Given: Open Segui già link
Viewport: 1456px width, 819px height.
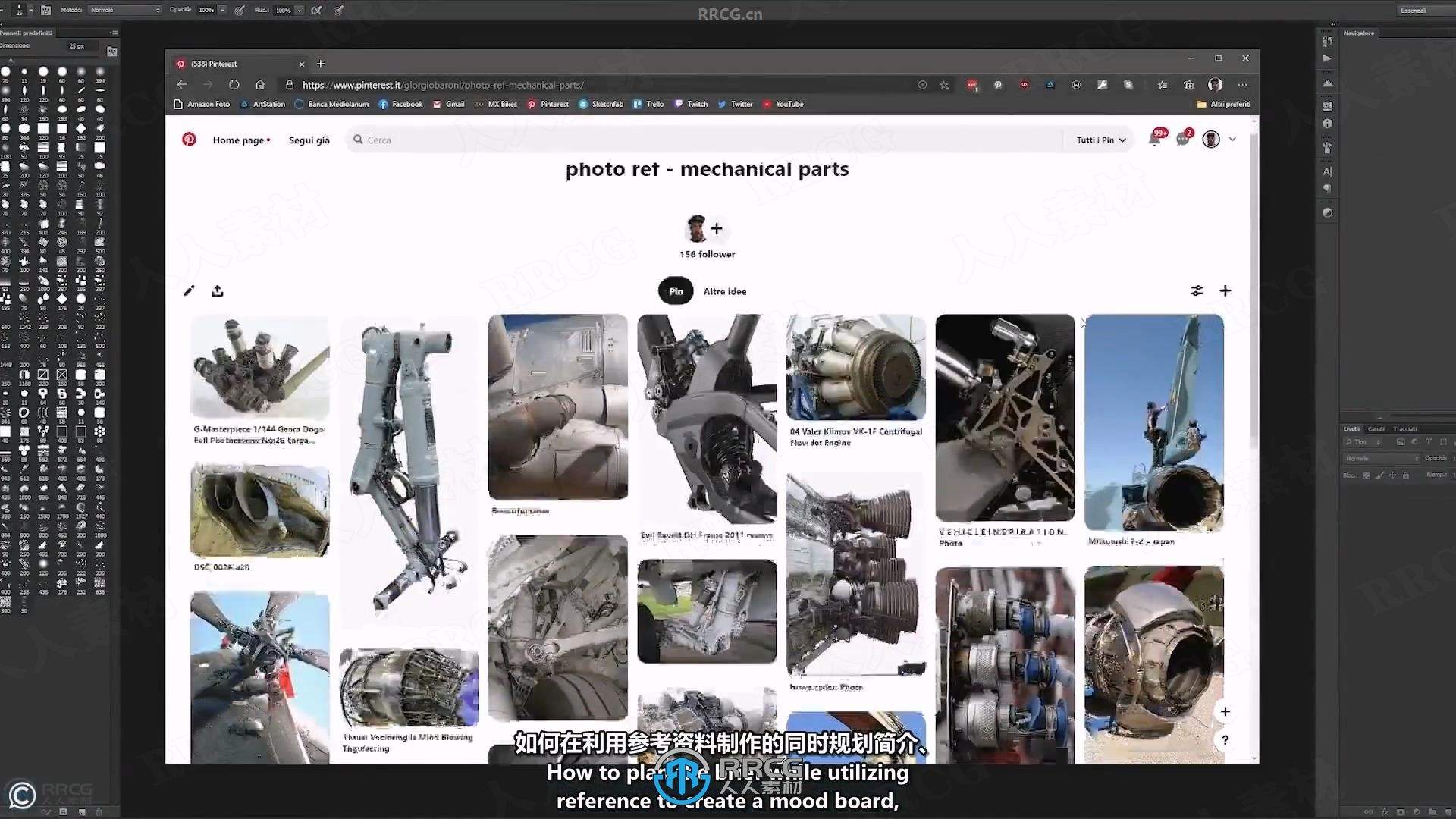Looking at the screenshot, I should pos(309,140).
